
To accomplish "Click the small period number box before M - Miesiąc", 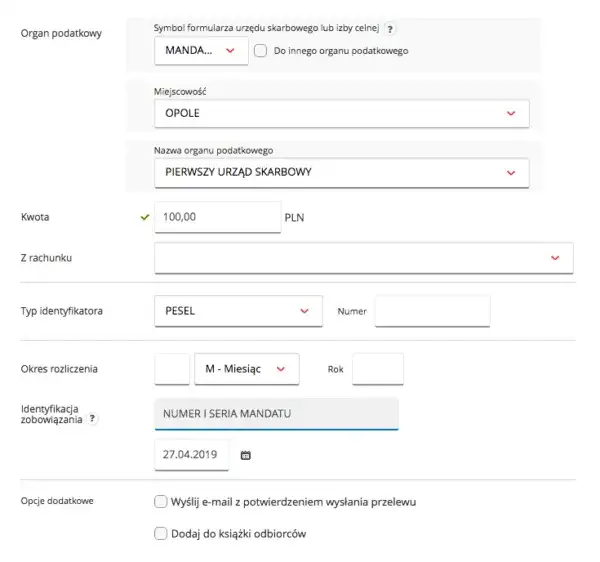I will coord(172,368).
